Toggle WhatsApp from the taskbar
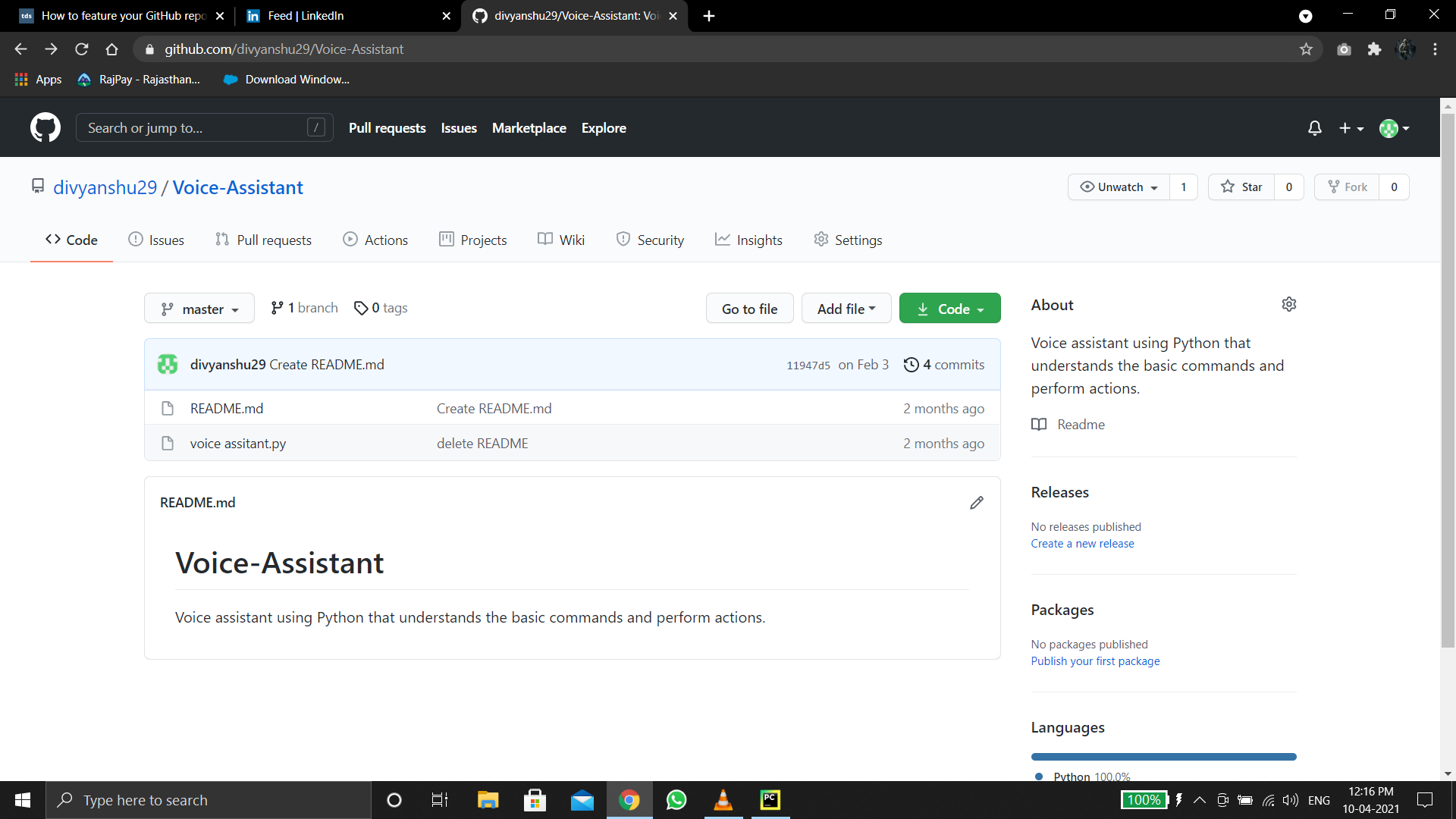This screenshot has height=819, width=1456. coord(676,800)
